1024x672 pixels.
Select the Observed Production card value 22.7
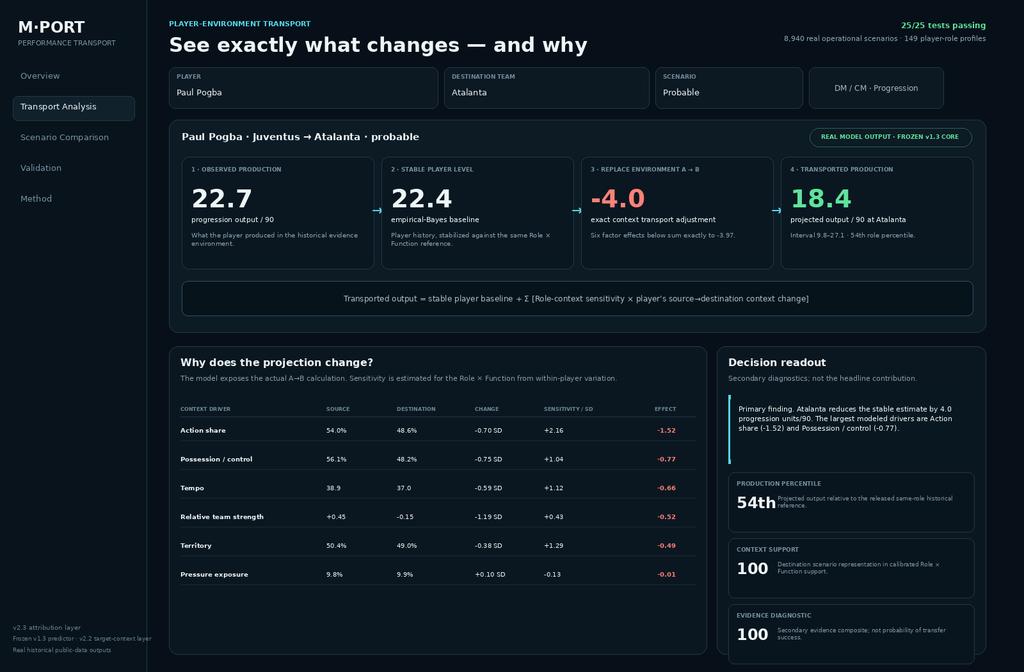click(x=221, y=199)
